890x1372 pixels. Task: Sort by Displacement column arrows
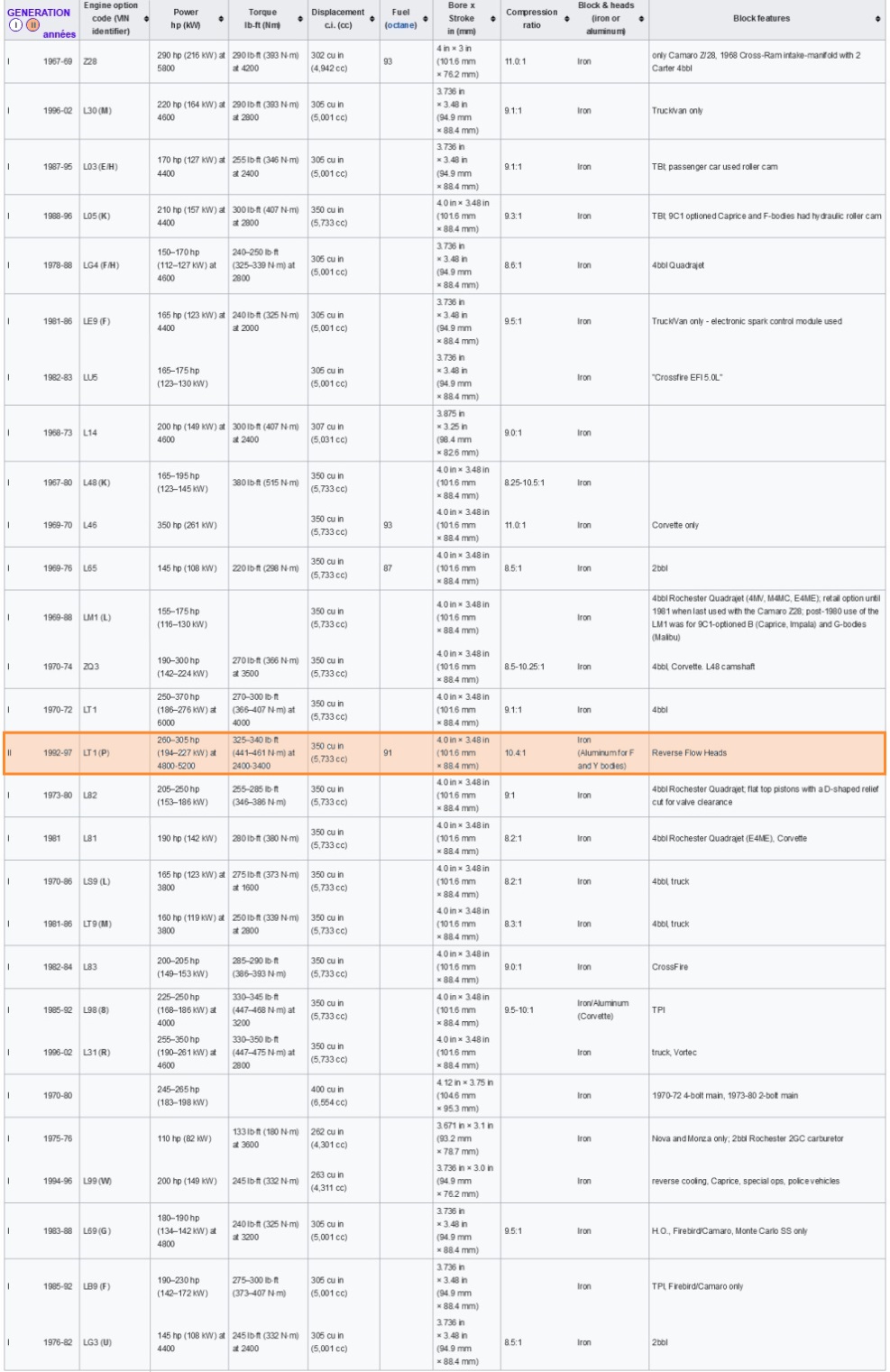click(372, 19)
